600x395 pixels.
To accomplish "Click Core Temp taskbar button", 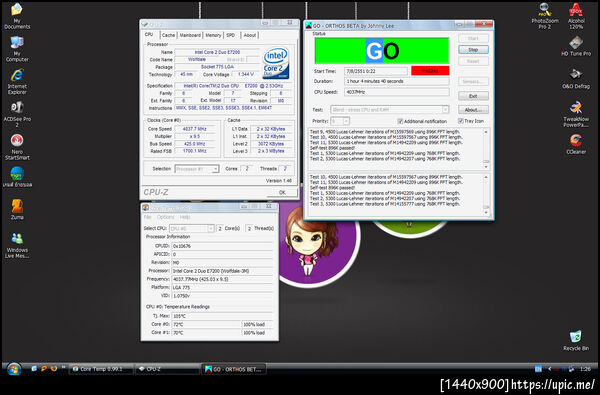I will [102, 369].
